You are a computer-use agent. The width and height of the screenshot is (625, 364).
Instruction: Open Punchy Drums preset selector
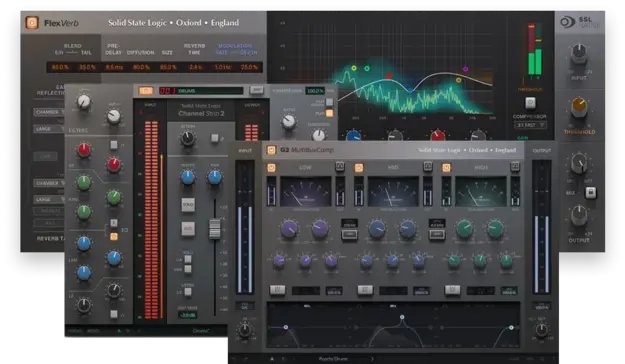(333, 359)
